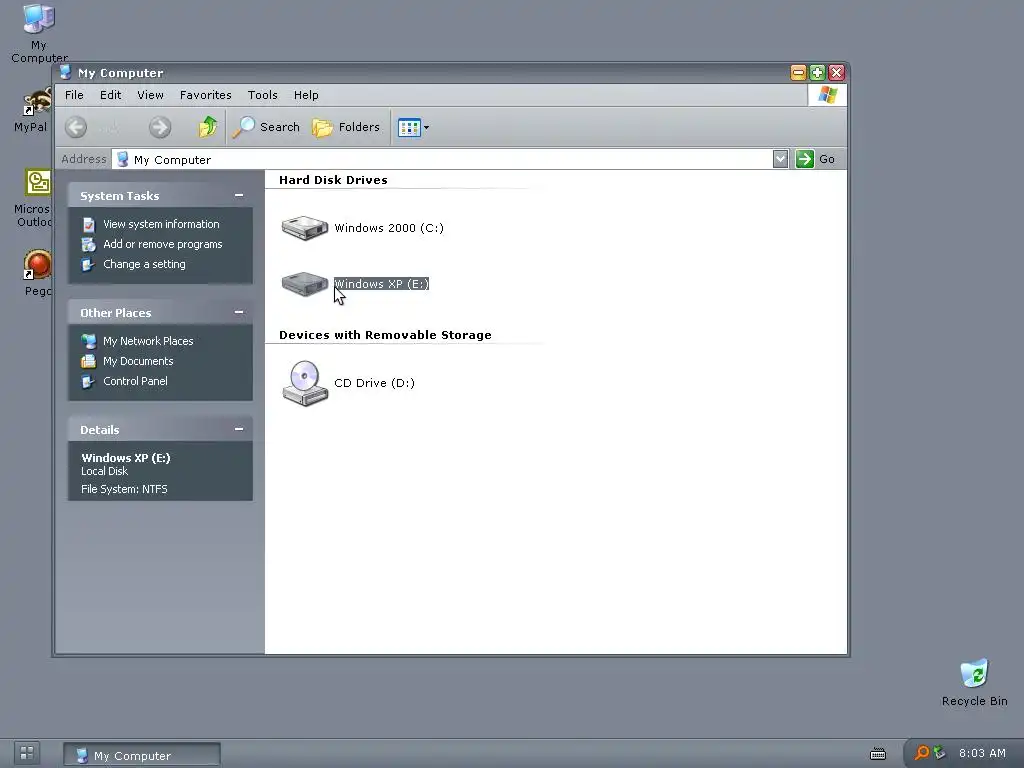
Task: Click the green Go button
Action: (x=815, y=159)
